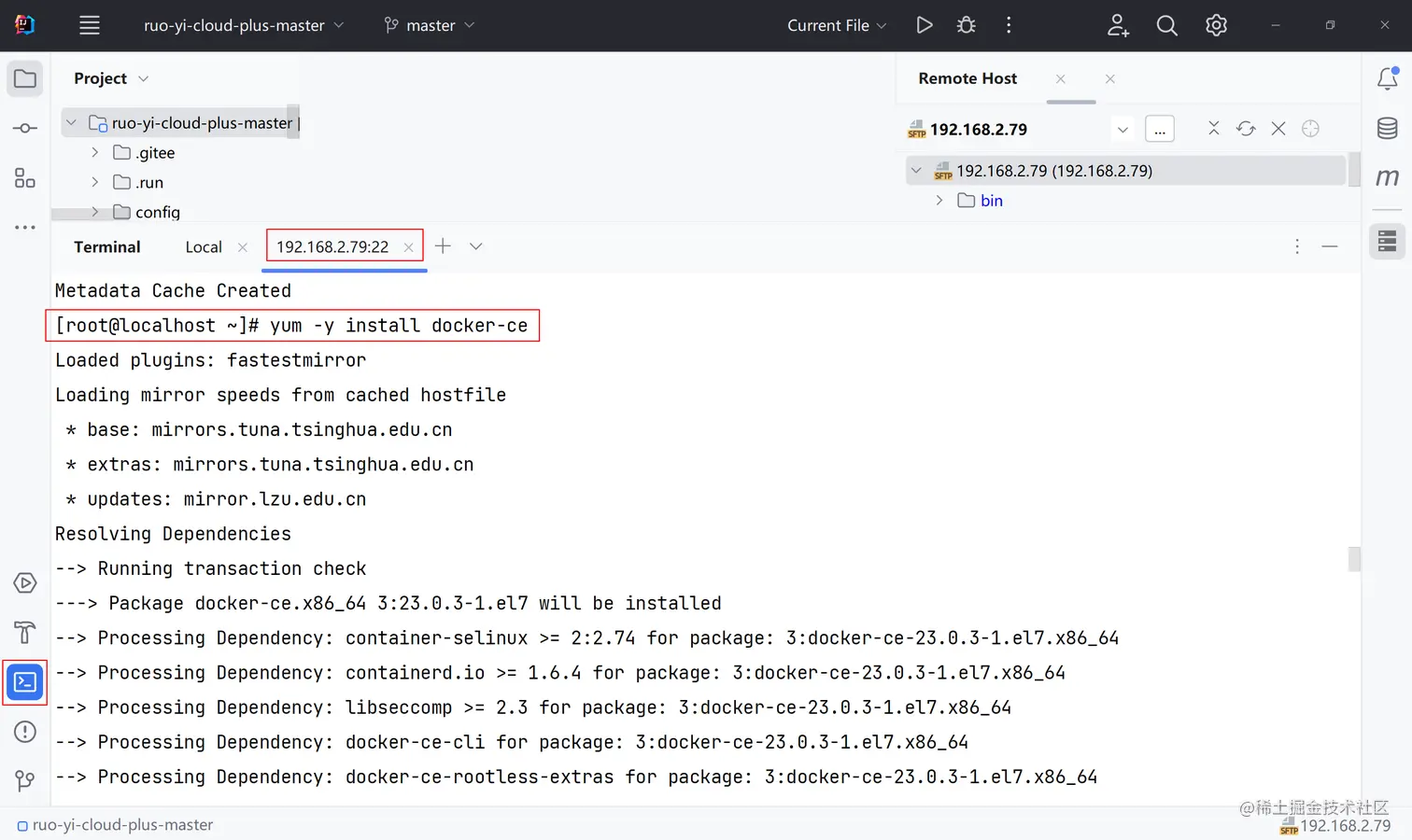Click terminal output scrollbar thumb

(x=1354, y=559)
